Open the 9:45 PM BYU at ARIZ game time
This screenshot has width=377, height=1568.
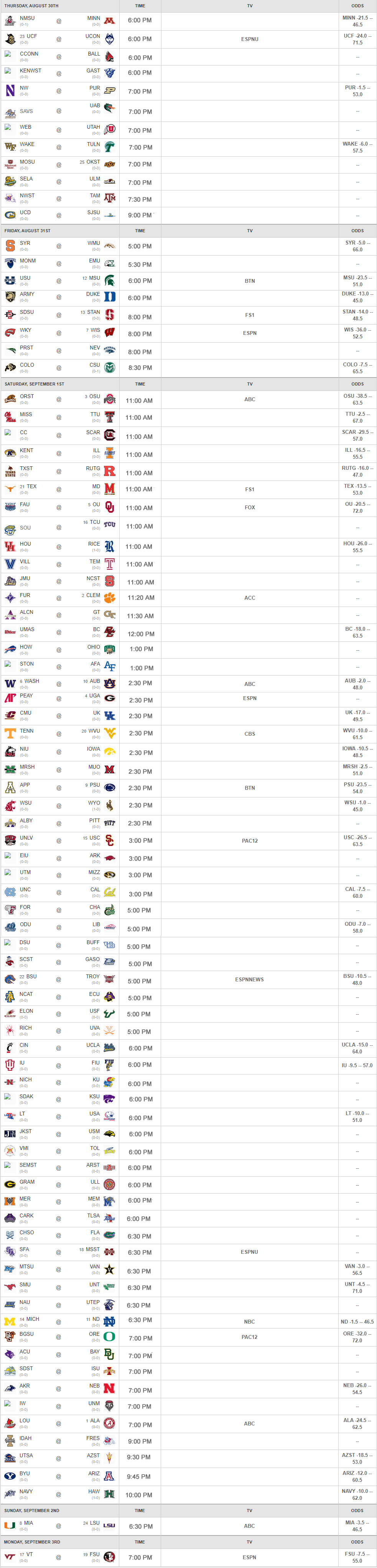(x=140, y=1476)
